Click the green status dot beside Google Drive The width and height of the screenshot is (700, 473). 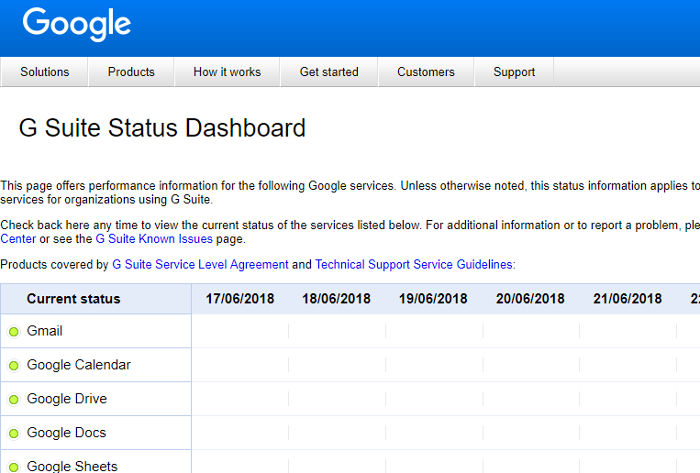pos(14,399)
